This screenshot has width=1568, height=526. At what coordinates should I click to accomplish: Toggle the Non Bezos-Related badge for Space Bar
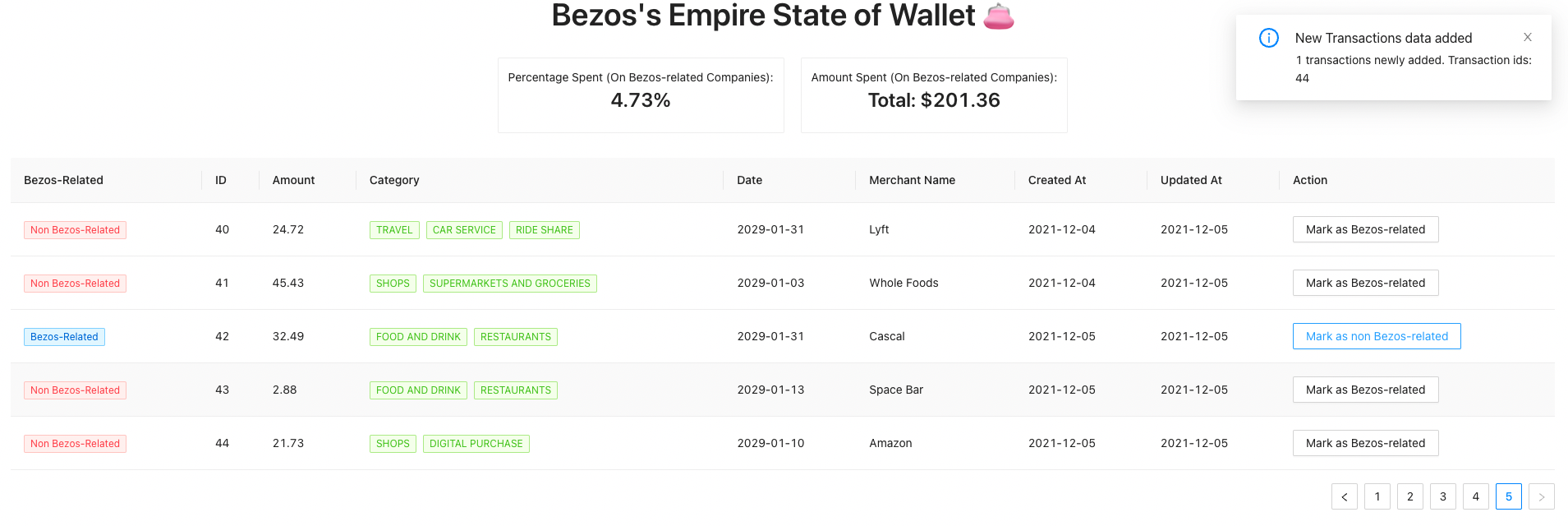(x=75, y=390)
